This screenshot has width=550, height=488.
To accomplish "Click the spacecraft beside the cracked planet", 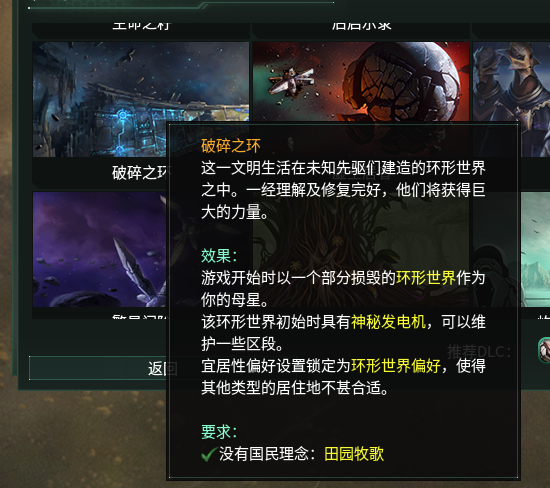I will pyautogui.click(x=291, y=81).
